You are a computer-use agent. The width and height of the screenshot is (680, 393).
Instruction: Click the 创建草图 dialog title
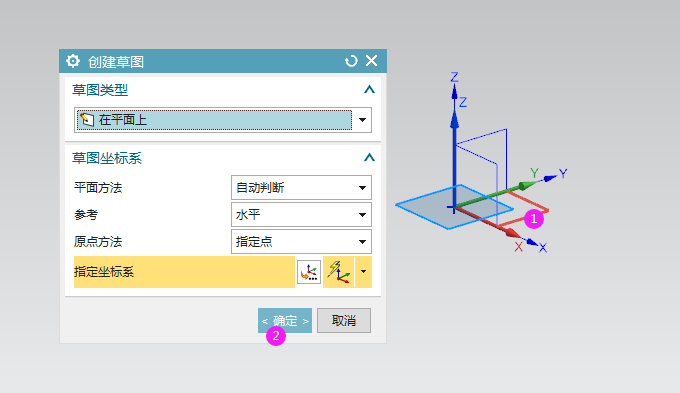[116, 62]
